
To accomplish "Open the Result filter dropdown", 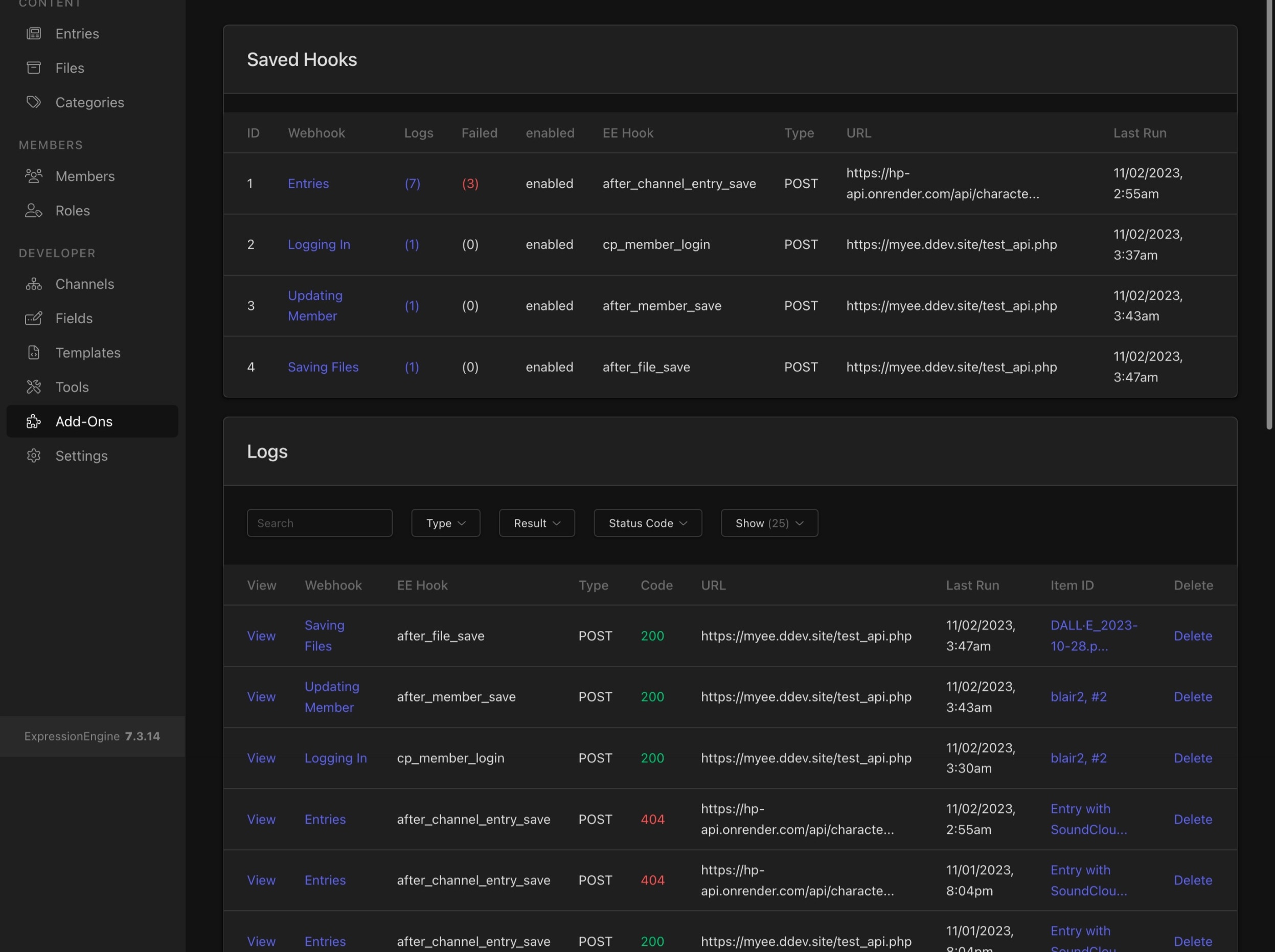I will [536, 523].
